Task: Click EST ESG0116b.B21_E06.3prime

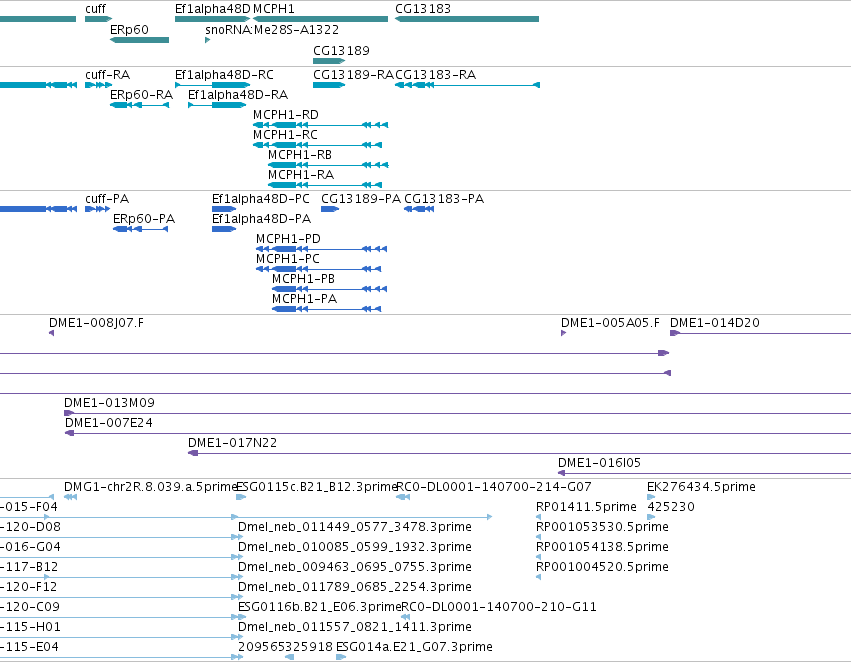Action: click(x=319, y=607)
